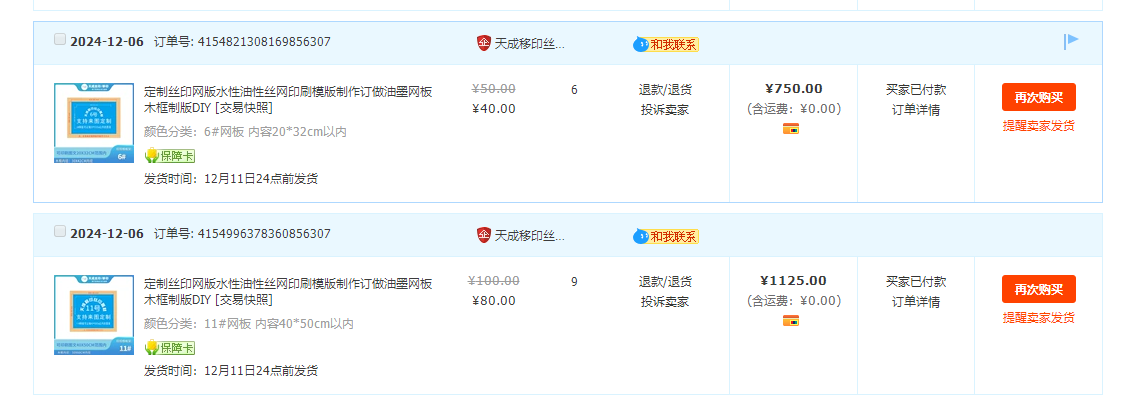Screen dimensions: 1129x402
Task: Click the 保障卡 badge on the 11# 网板 item
Action: [x=170, y=348]
